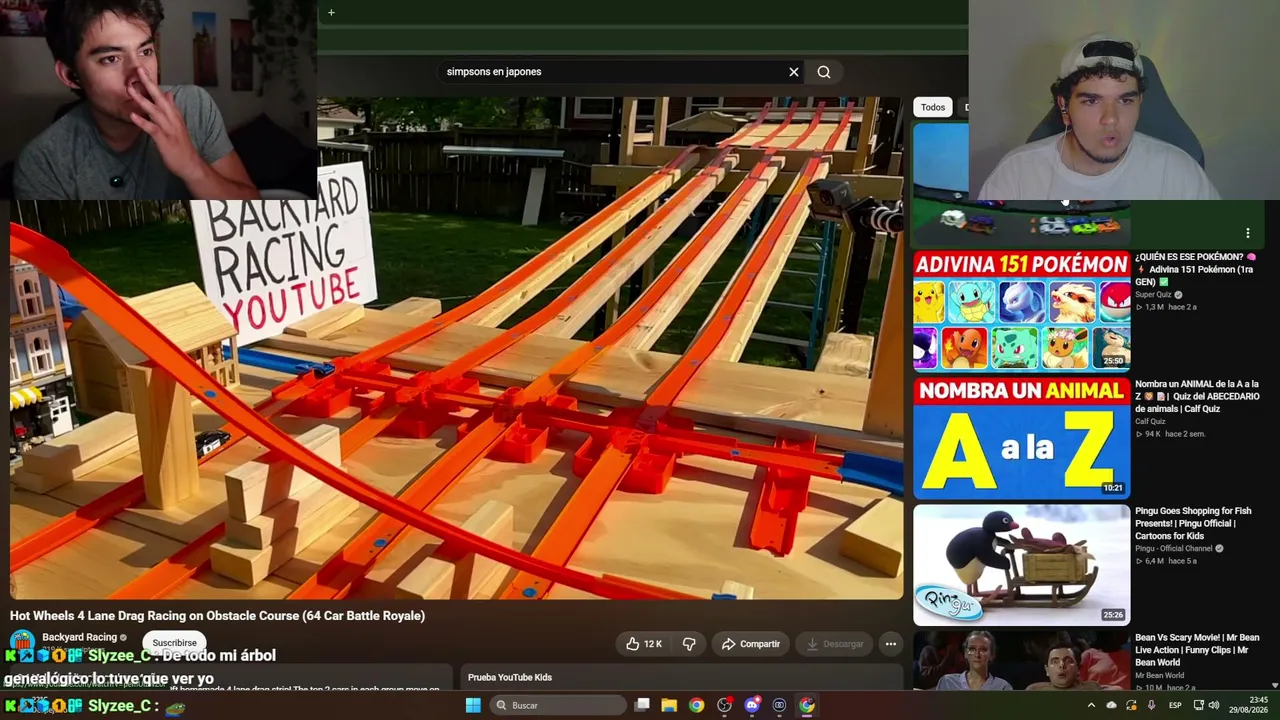The width and height of the screenshot is (1280, 720).
Task: Open the Backyard Racing channel name
Action: [80, 637]
